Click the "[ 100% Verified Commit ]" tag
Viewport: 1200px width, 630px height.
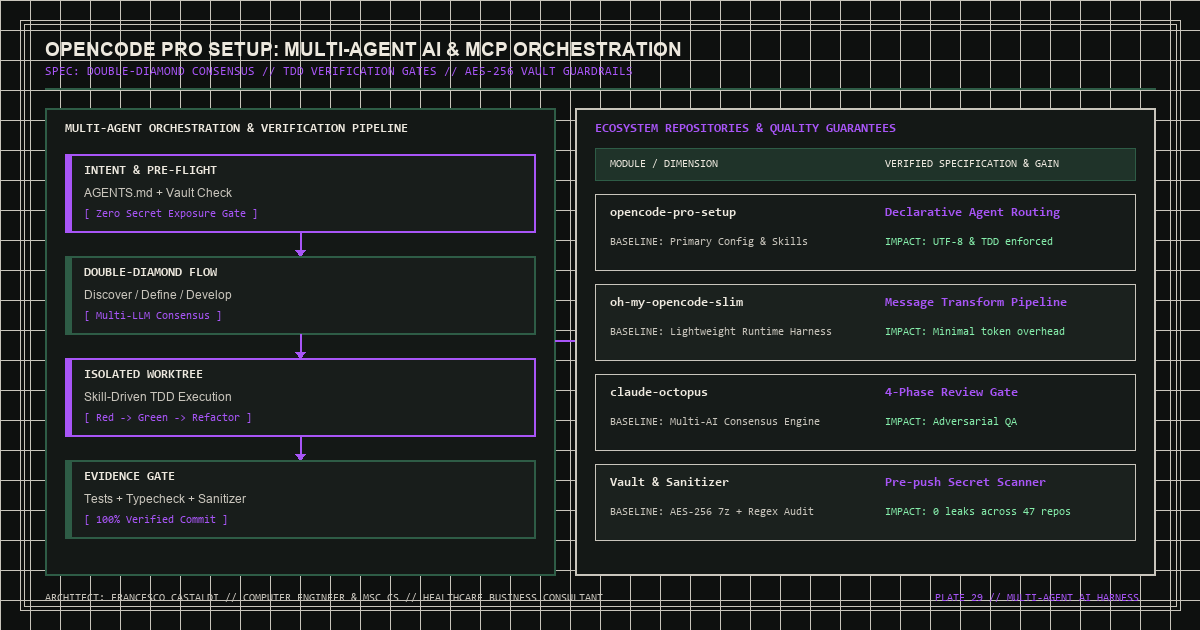(x=156, y=520)
